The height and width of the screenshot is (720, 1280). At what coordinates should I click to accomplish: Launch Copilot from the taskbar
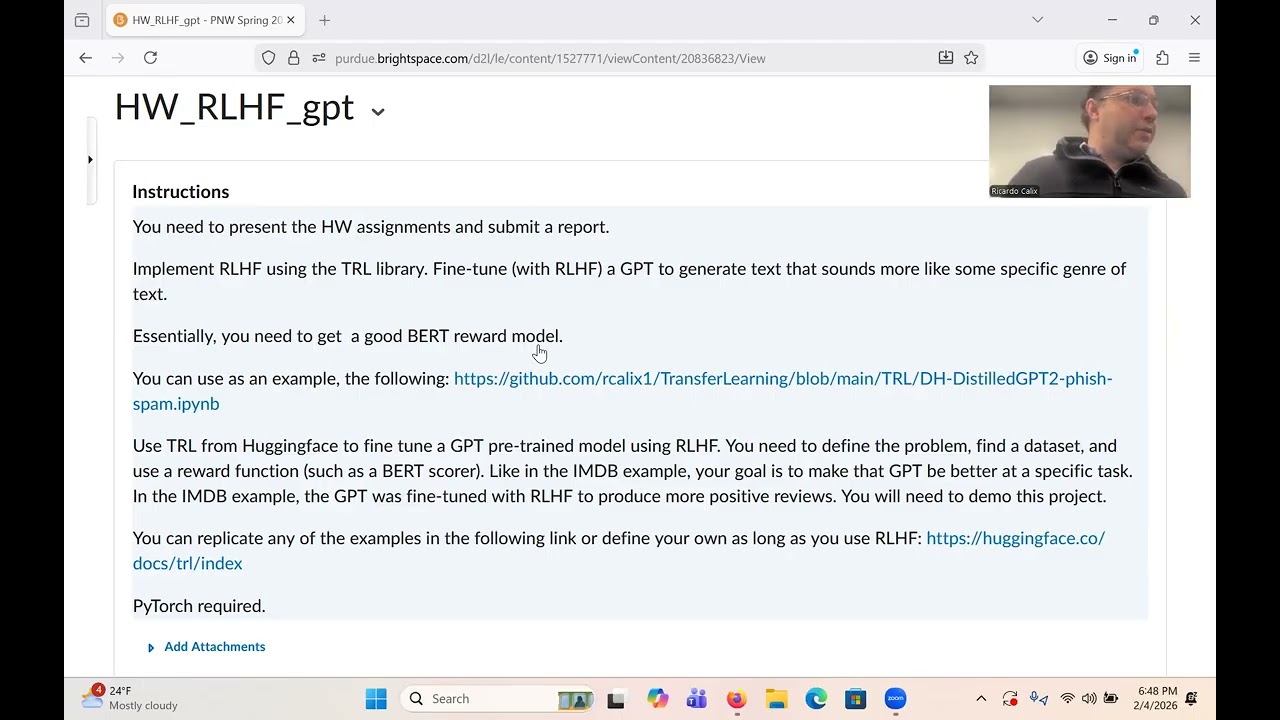(657, 699)
